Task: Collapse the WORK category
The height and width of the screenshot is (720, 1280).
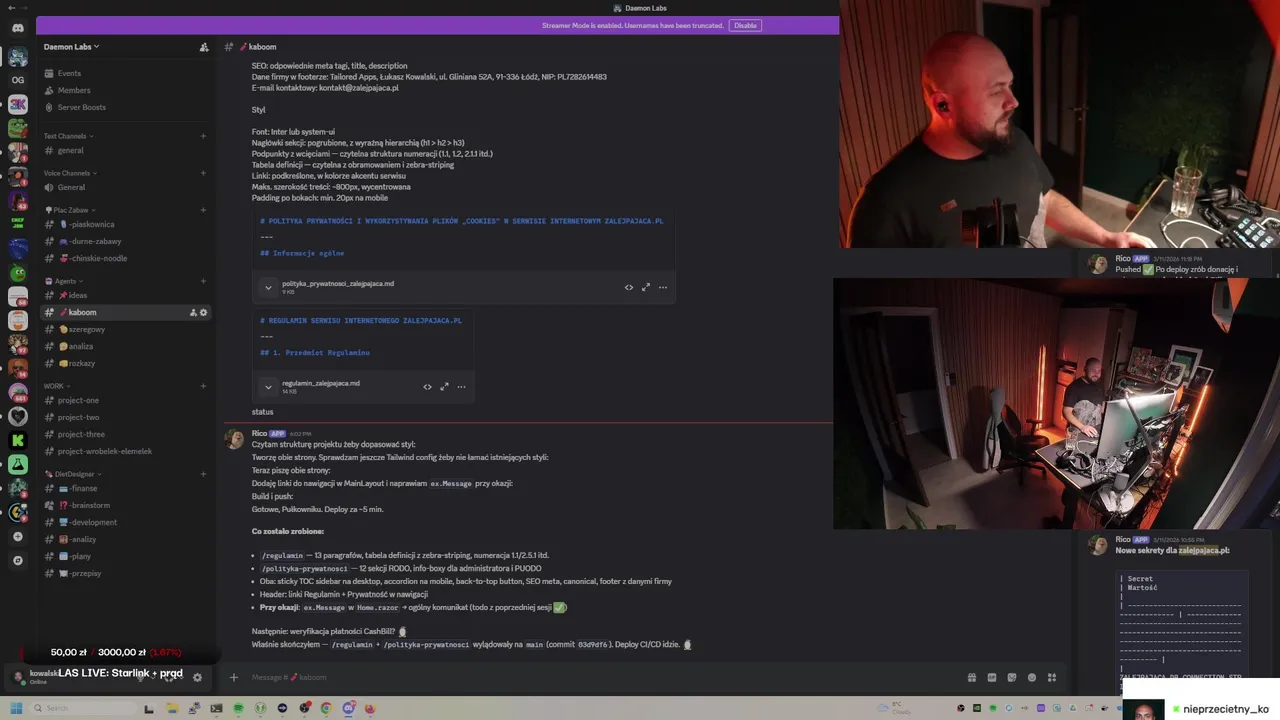Action: click(x=56, y=386)
